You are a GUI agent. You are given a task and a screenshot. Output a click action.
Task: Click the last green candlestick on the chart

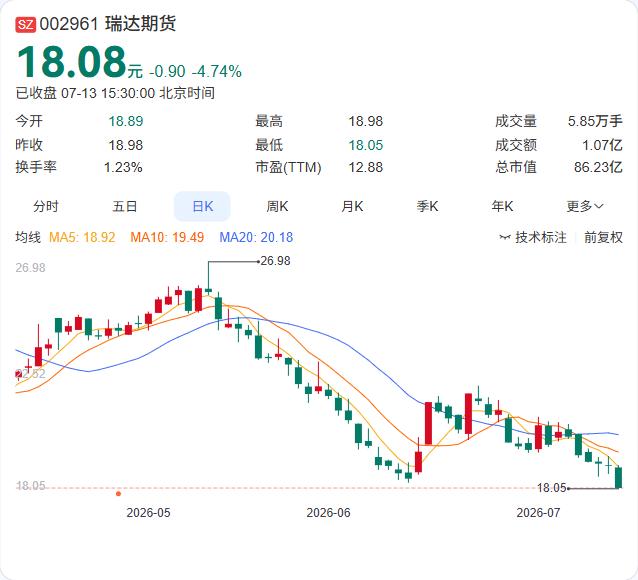click(618, 477)
